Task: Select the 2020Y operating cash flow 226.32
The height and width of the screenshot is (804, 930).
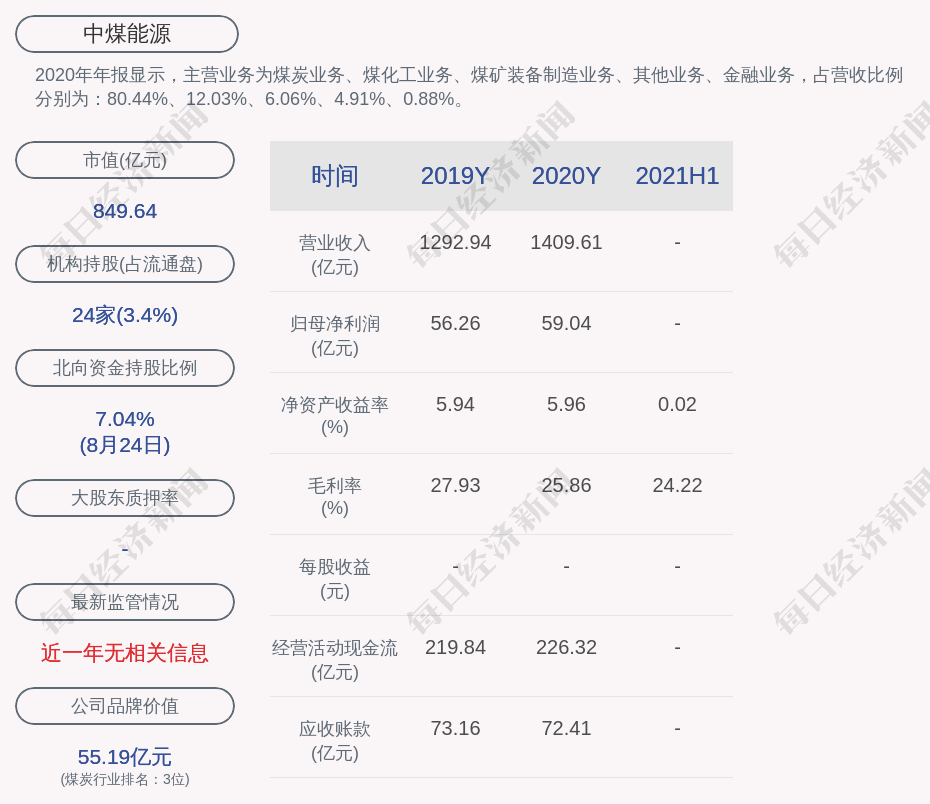Action: (x=566, y=647)
